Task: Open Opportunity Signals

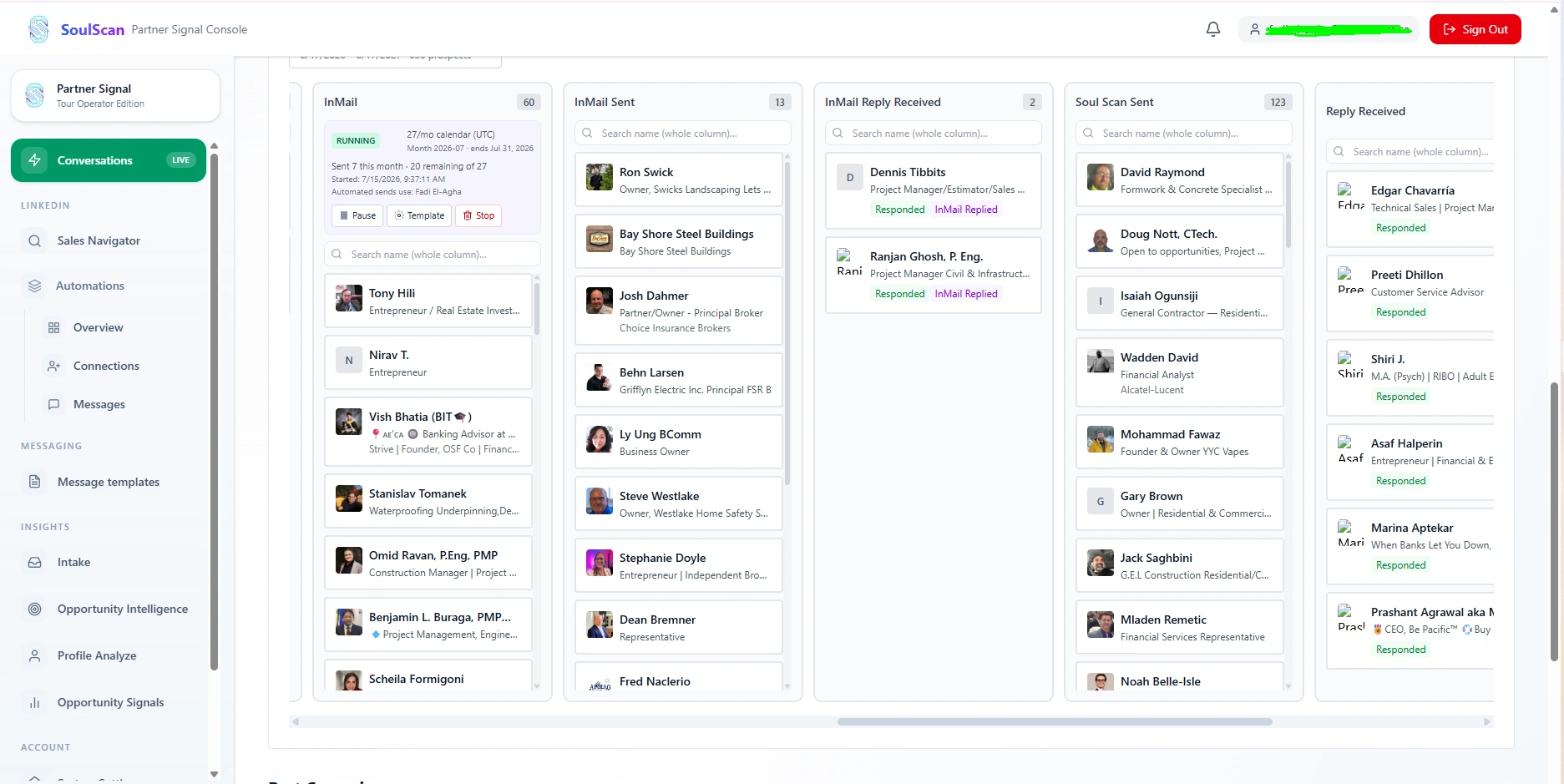Action: (x=110, y=702)
